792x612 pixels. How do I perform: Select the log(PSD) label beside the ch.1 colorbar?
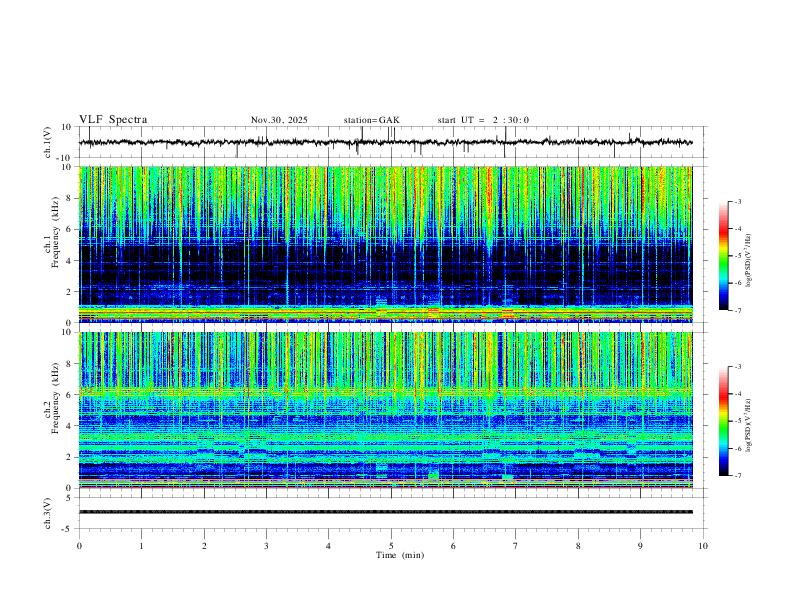748,261
